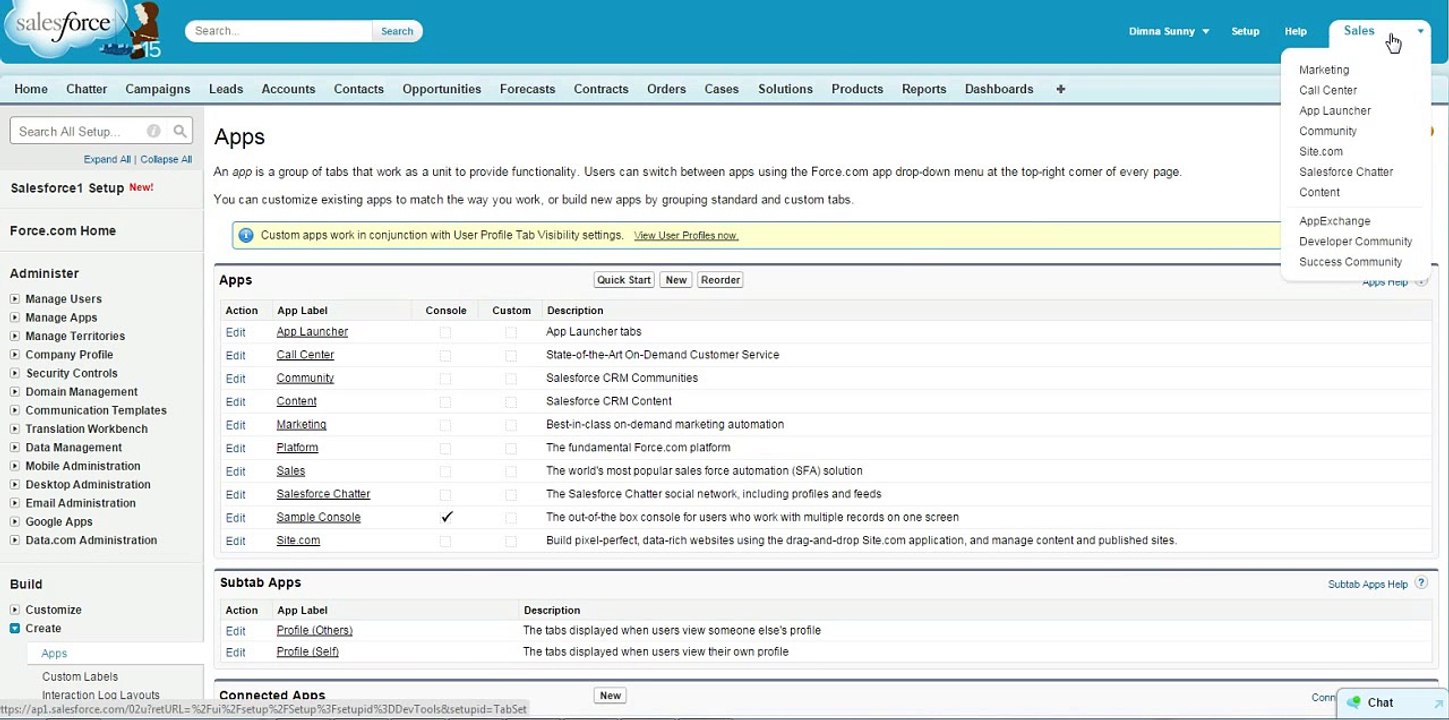Viewport: 1449px width, 720px height.
Task: Select AppExchange in app menu
Action: (x=1335, y=221)
